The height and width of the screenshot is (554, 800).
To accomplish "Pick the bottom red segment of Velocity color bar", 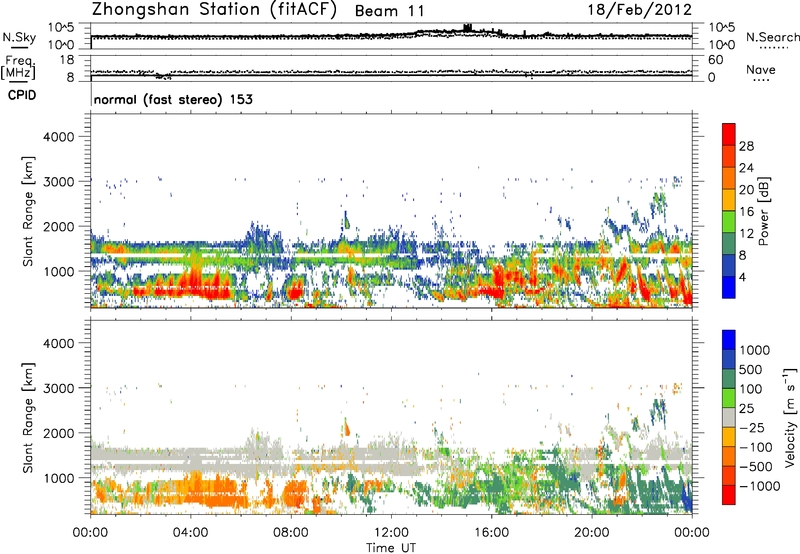I will click(x=729, y=495).
